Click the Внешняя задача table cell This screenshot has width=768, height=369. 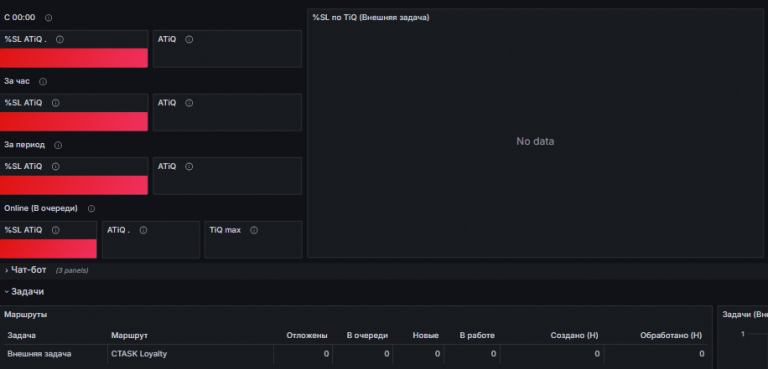[39, 354]
